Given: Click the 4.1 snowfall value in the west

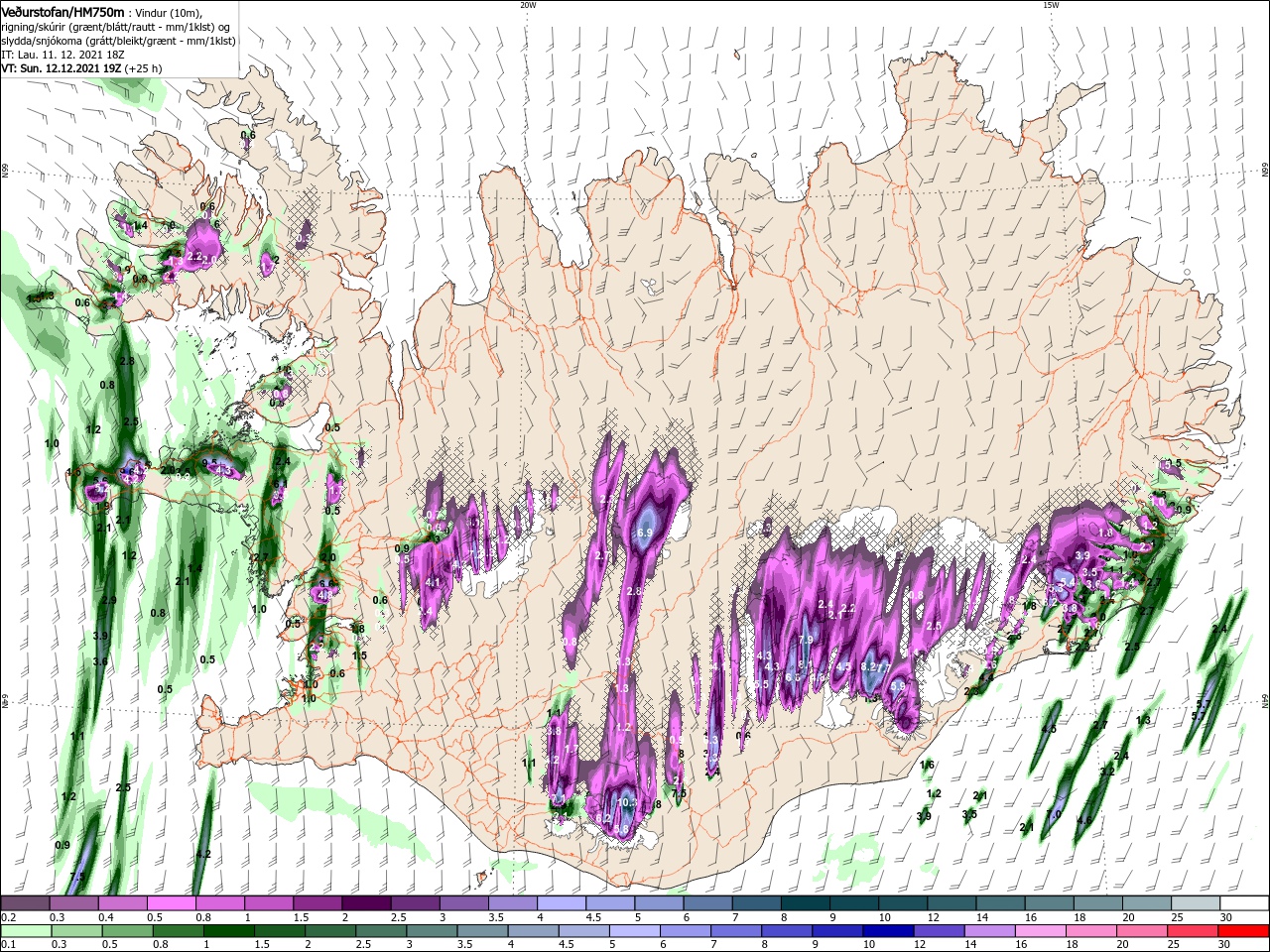Looking at the screenshot, I should (x=432, y=582).
